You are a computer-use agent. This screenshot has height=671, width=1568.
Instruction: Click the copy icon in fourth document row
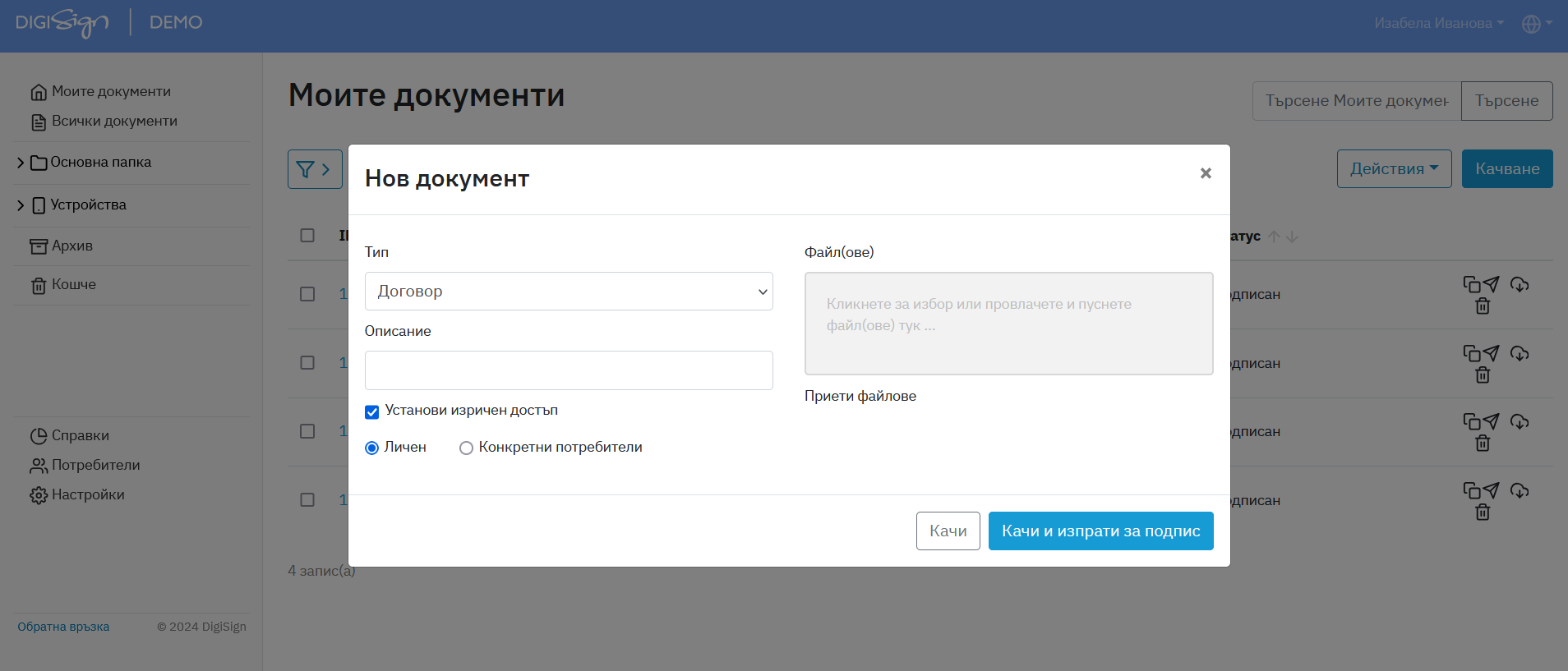(1472, 491)
